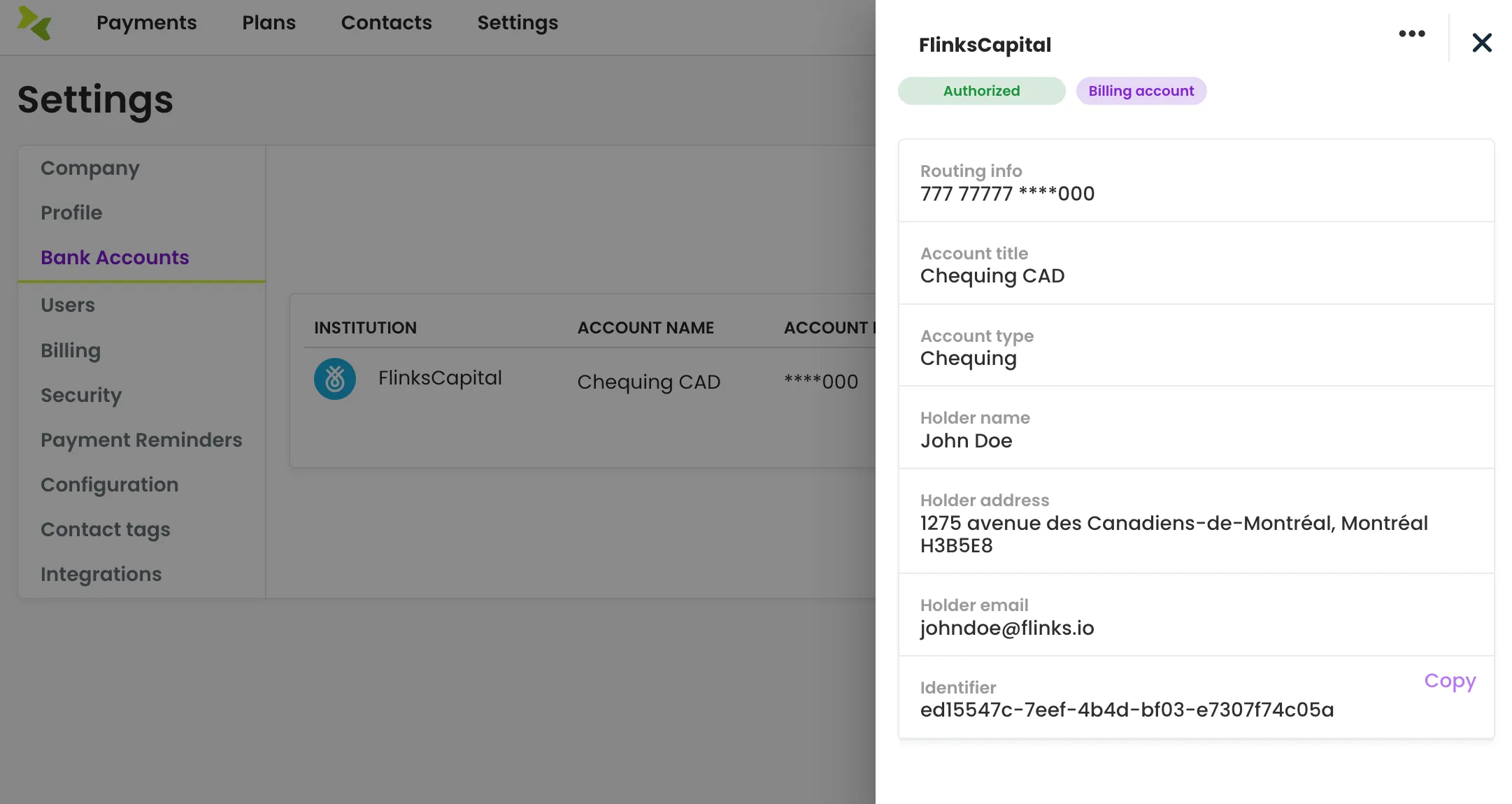Go to Contacts in top navigation

coord(386,22)
